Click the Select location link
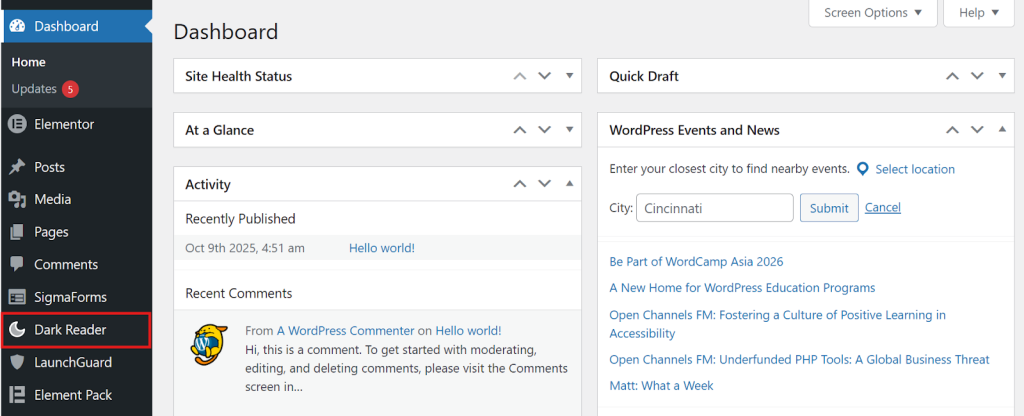Screen dimensions: 1024x416 (915, 169)
